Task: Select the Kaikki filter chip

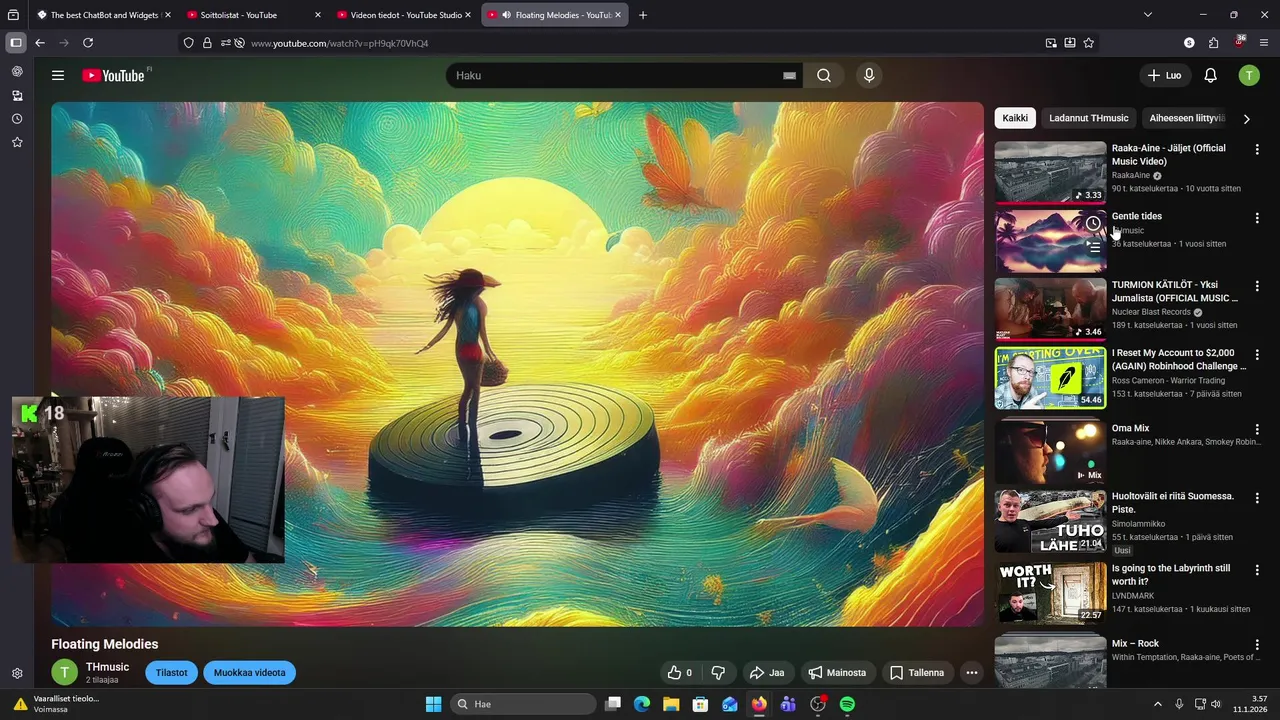Action: coord(1015,118)
